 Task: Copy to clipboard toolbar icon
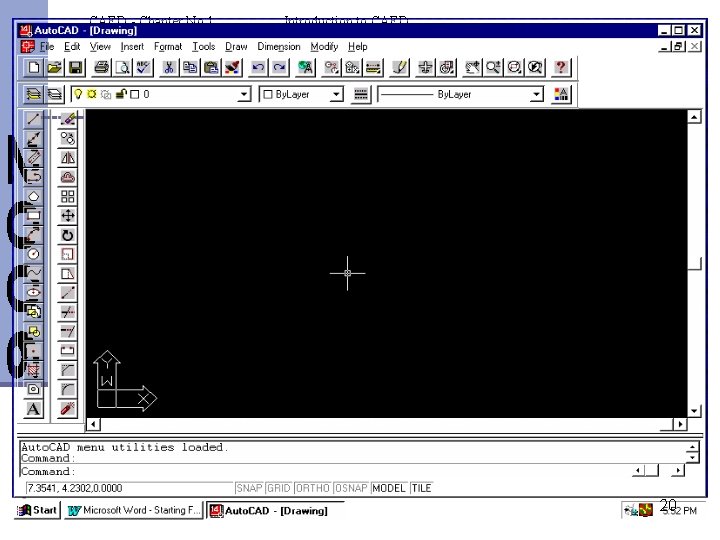point(190,68)
